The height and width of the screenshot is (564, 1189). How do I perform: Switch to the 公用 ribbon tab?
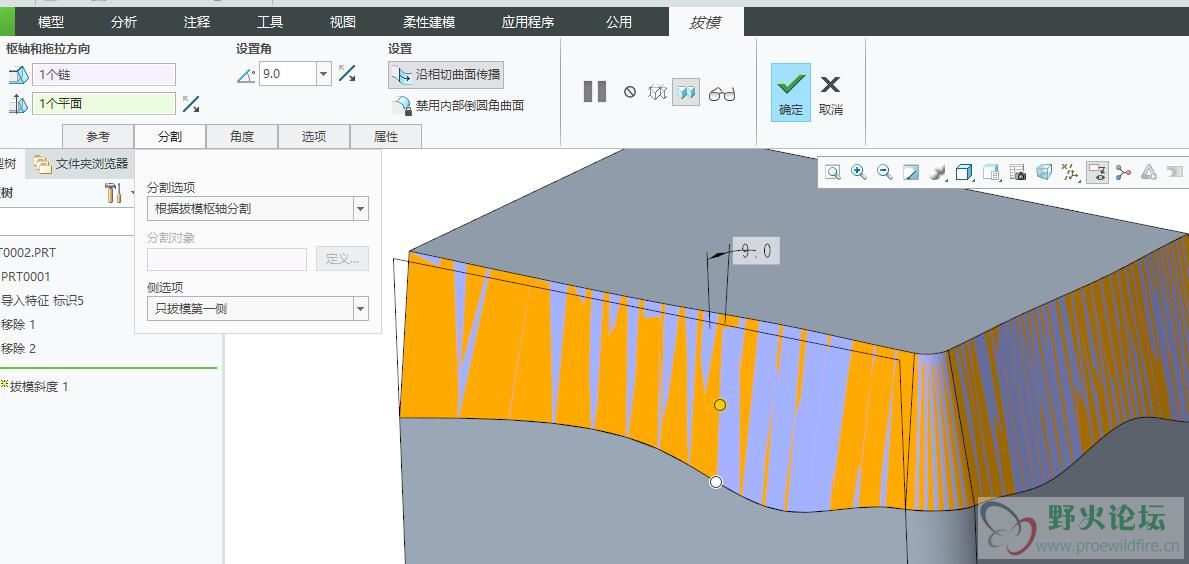click(x=619, y=22)
